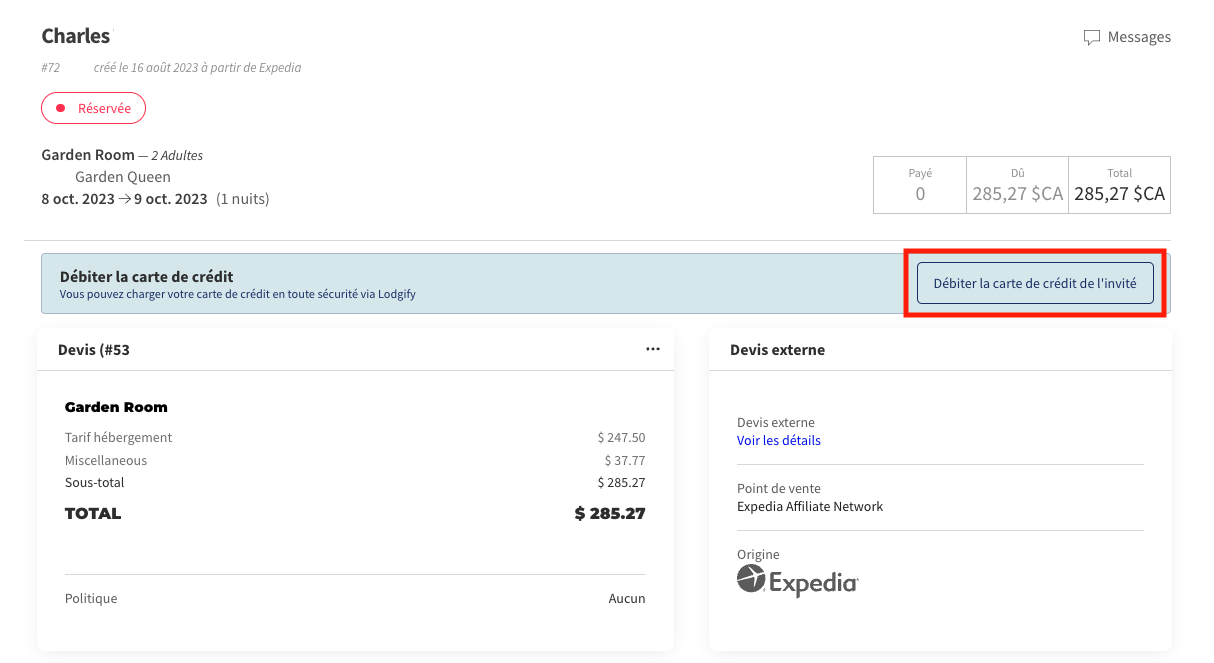
Task: Click the Réservée status badge
Action: tap(93, 107)
